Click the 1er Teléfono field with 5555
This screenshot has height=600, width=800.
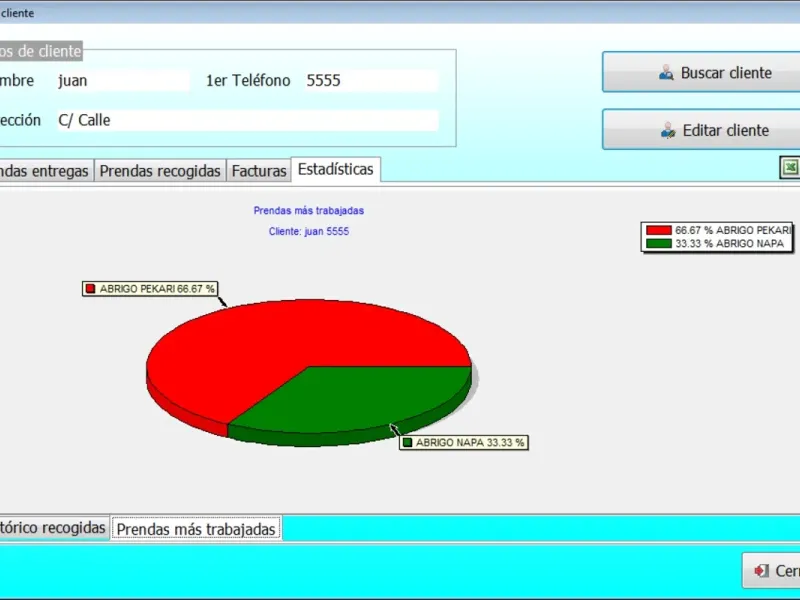(x=371, y=81)
